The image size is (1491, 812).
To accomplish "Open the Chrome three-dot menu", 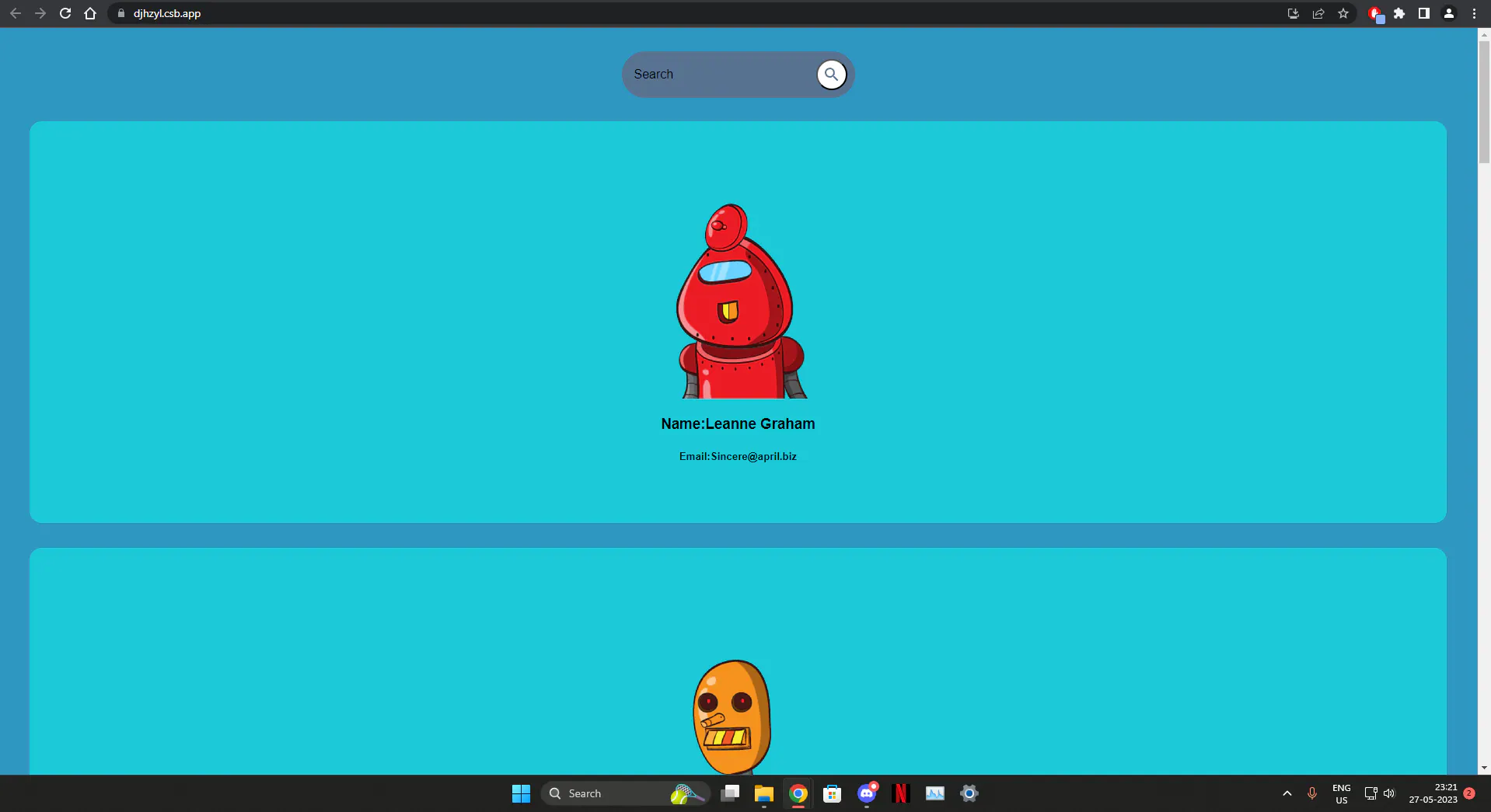I will pyautogui.click(x=1474, y=13).
